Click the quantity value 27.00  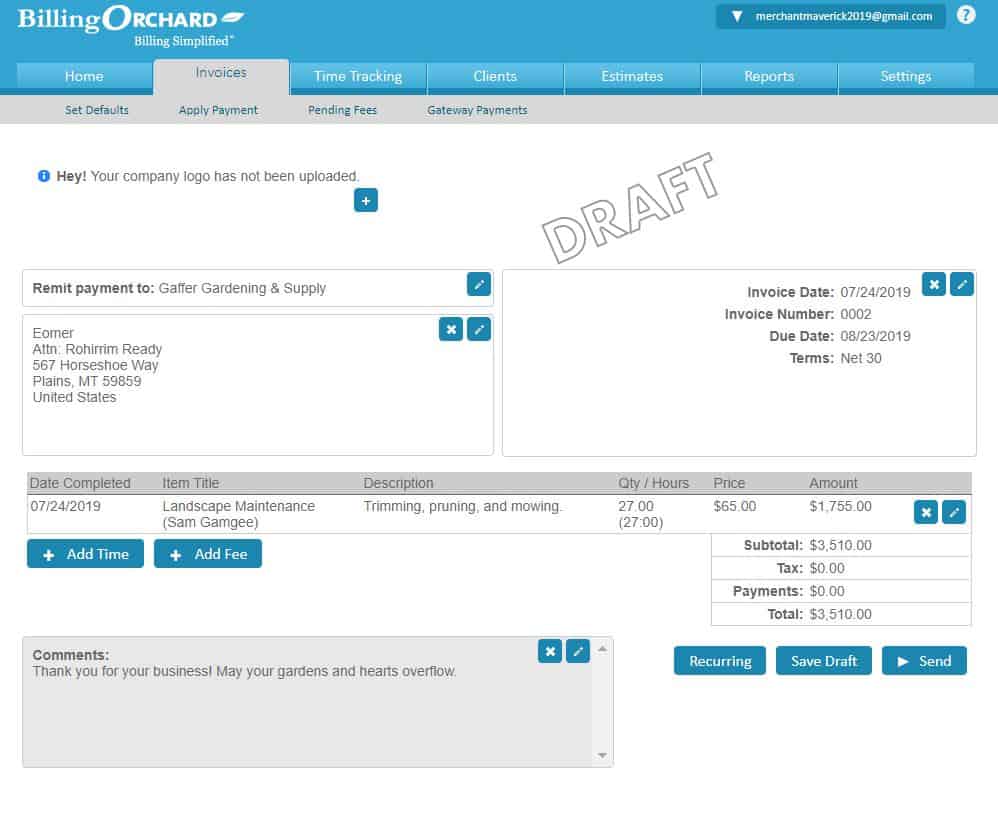(636, 506)
